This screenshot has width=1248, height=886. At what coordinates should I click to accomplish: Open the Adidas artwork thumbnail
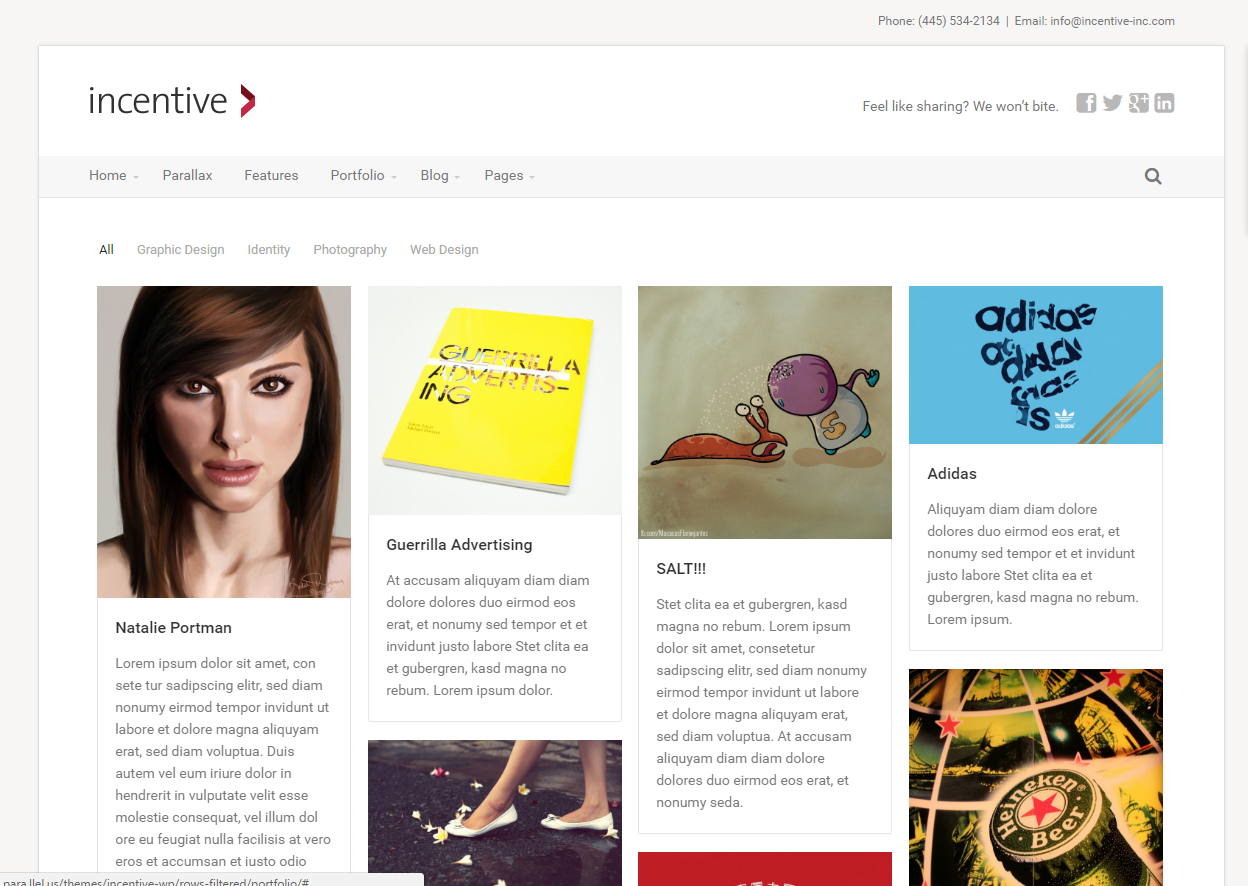pyautogui.click(x=1036, y=365)
